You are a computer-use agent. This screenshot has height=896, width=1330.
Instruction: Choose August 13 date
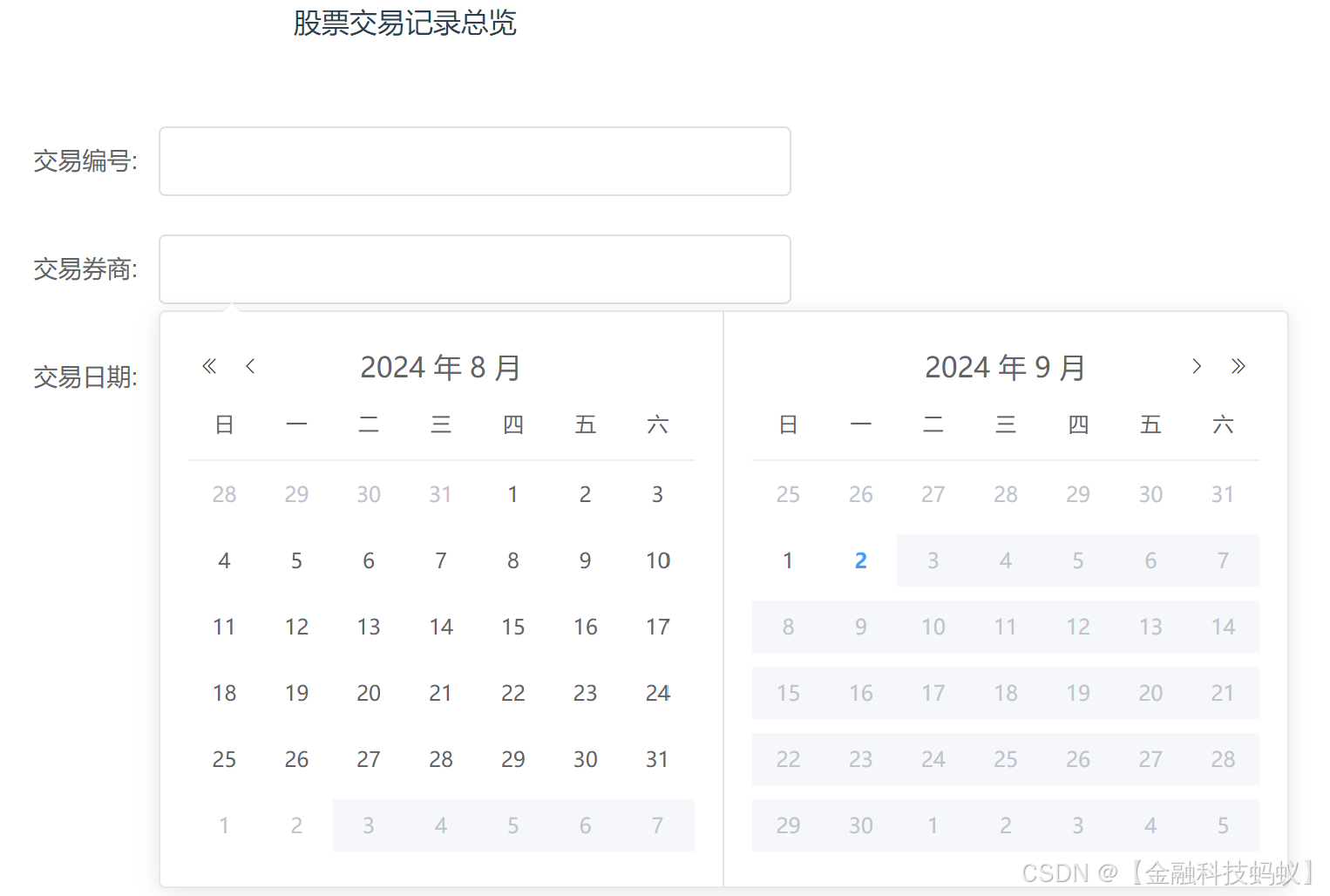pos(369,627)
